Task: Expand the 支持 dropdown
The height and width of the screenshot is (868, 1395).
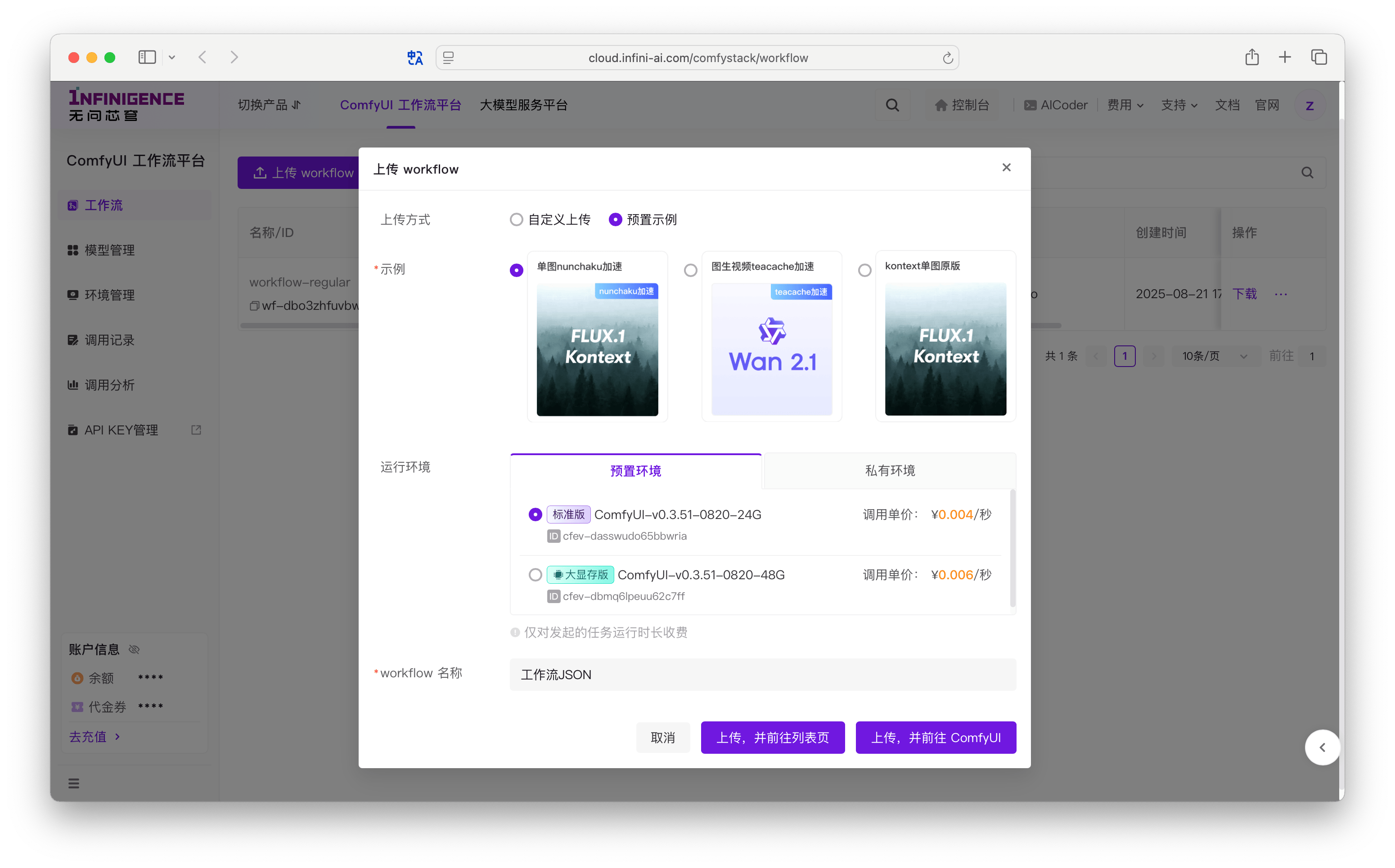Action: coord(1179,105)
